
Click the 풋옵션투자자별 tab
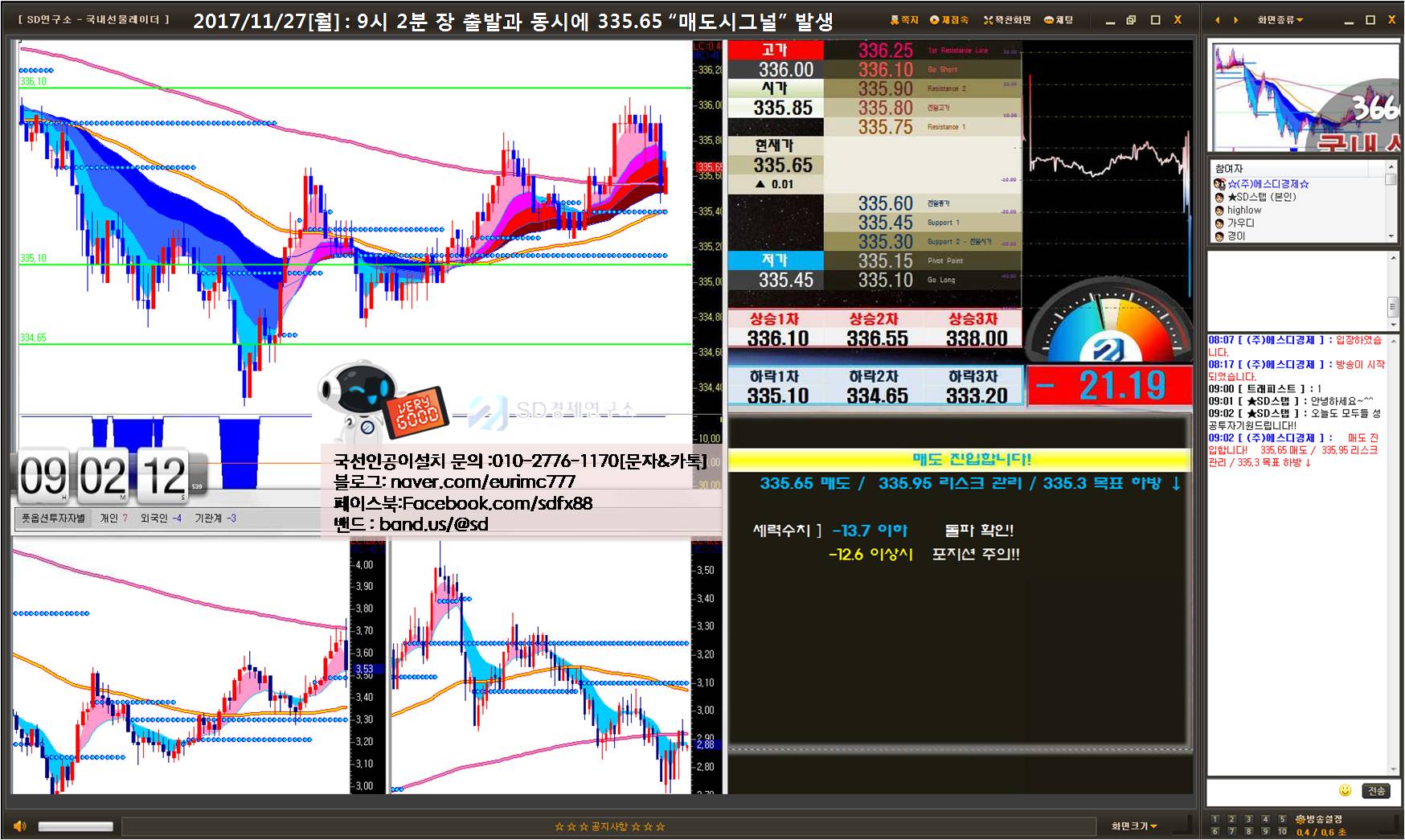54,518
